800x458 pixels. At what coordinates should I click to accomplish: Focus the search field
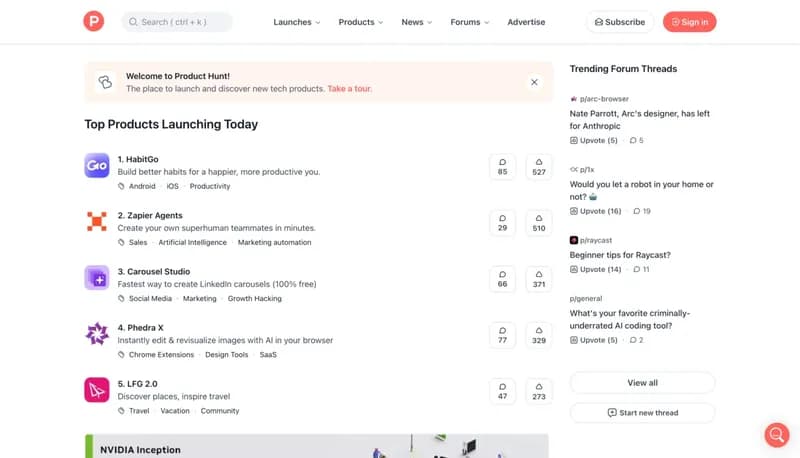pyautogui.click(x=177, y=22)
